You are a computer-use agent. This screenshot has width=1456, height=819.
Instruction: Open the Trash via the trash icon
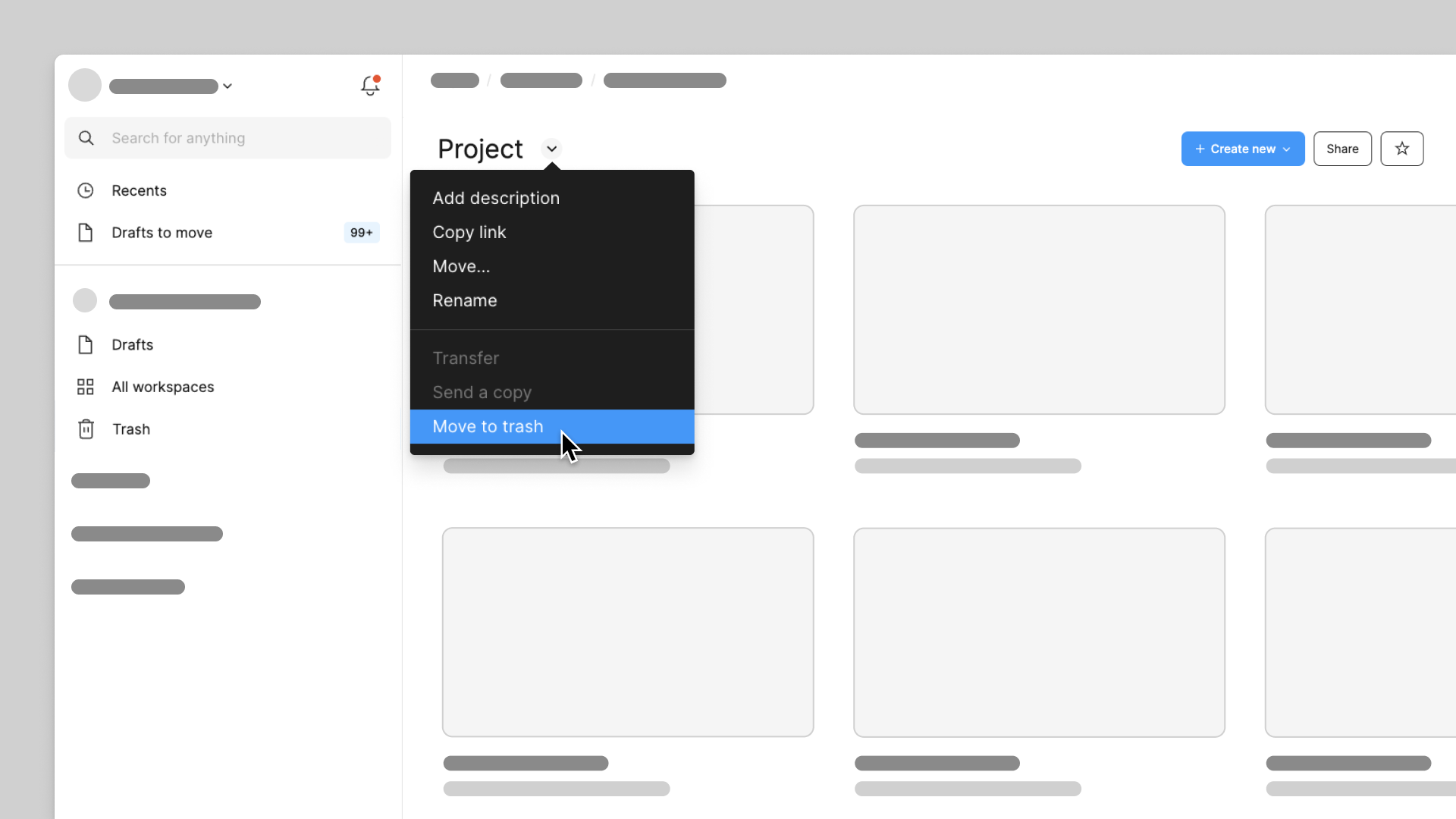coord(85,428)
